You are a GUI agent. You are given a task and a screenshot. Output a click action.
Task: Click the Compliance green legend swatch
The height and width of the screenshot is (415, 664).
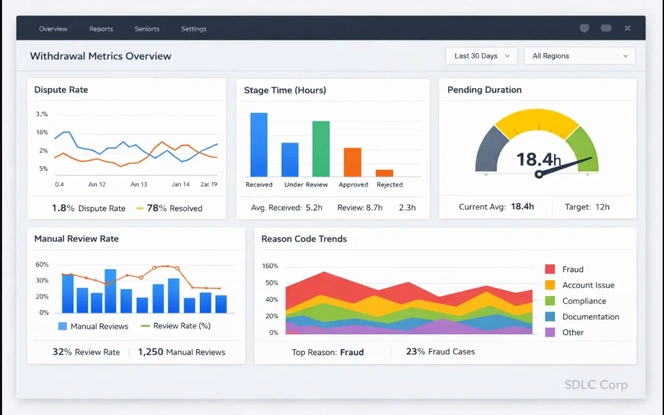(x=550, y=301)
